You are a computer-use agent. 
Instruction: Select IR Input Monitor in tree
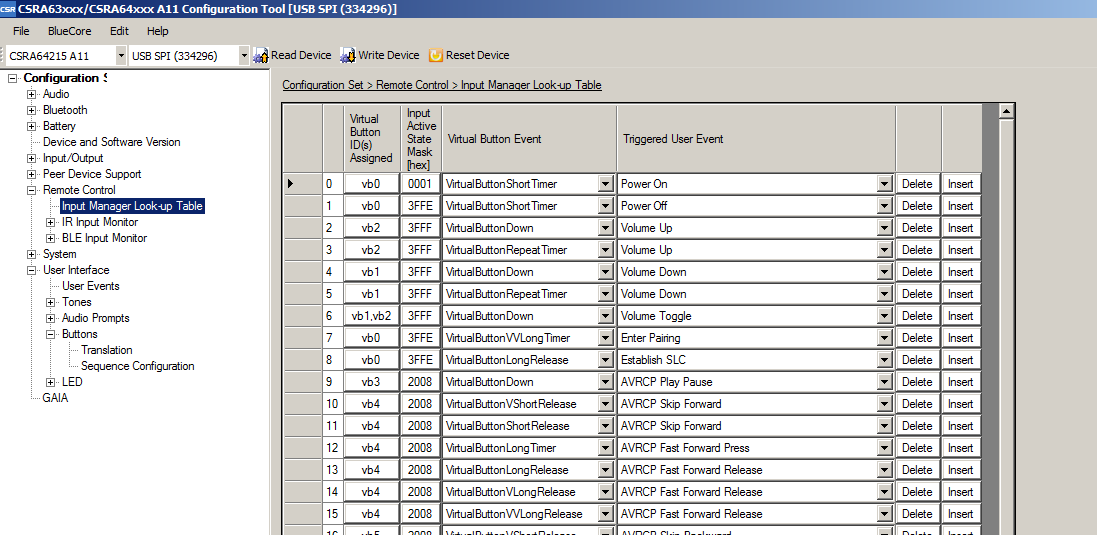[100, 222]
